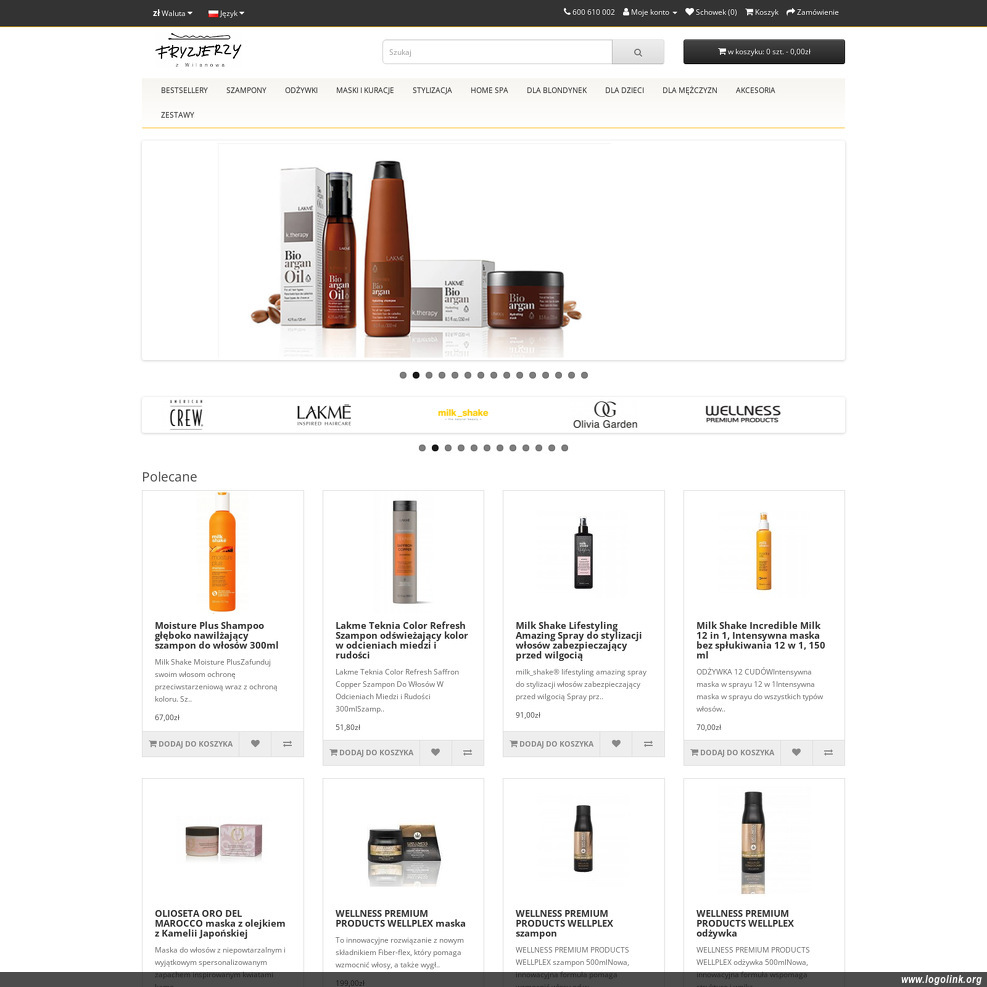Select the first banner slider dot
The image size is (987, 987).
point(403,375)
